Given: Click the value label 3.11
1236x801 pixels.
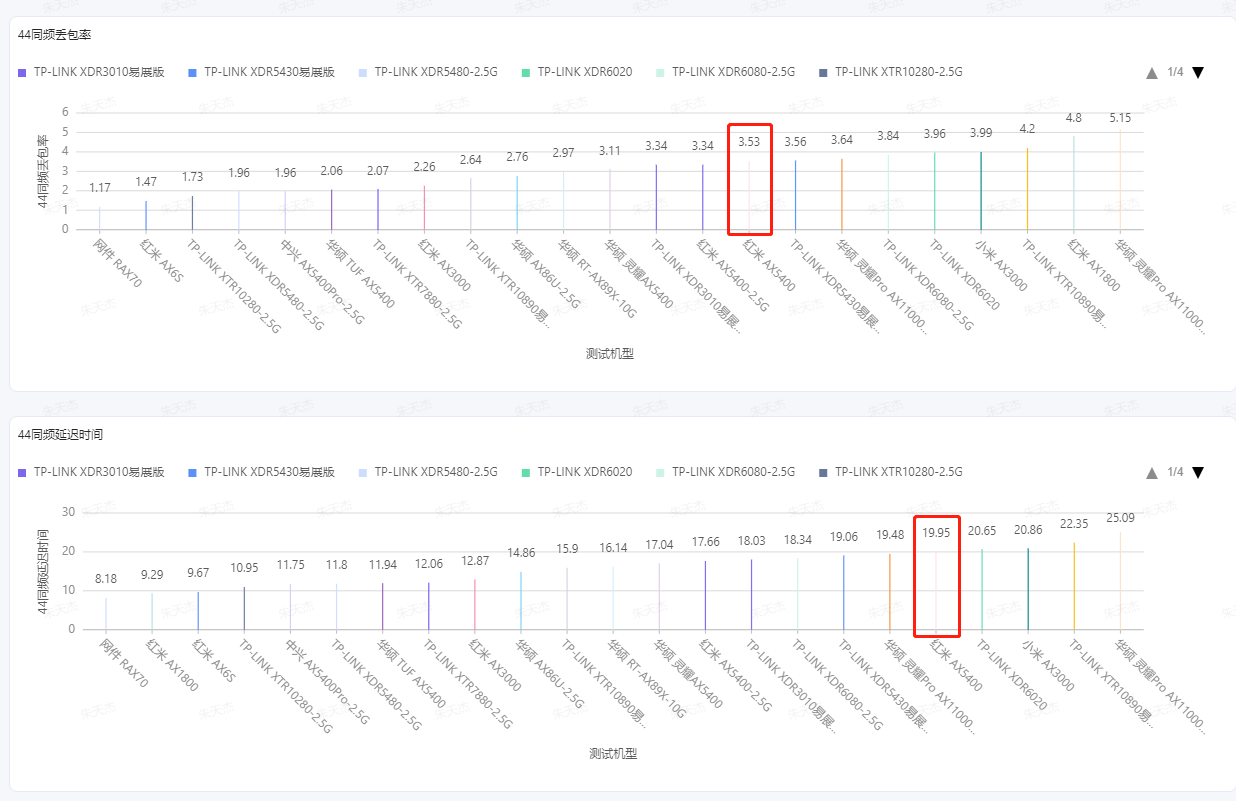Looking at the screenshot, I should (x=610, y=151).
